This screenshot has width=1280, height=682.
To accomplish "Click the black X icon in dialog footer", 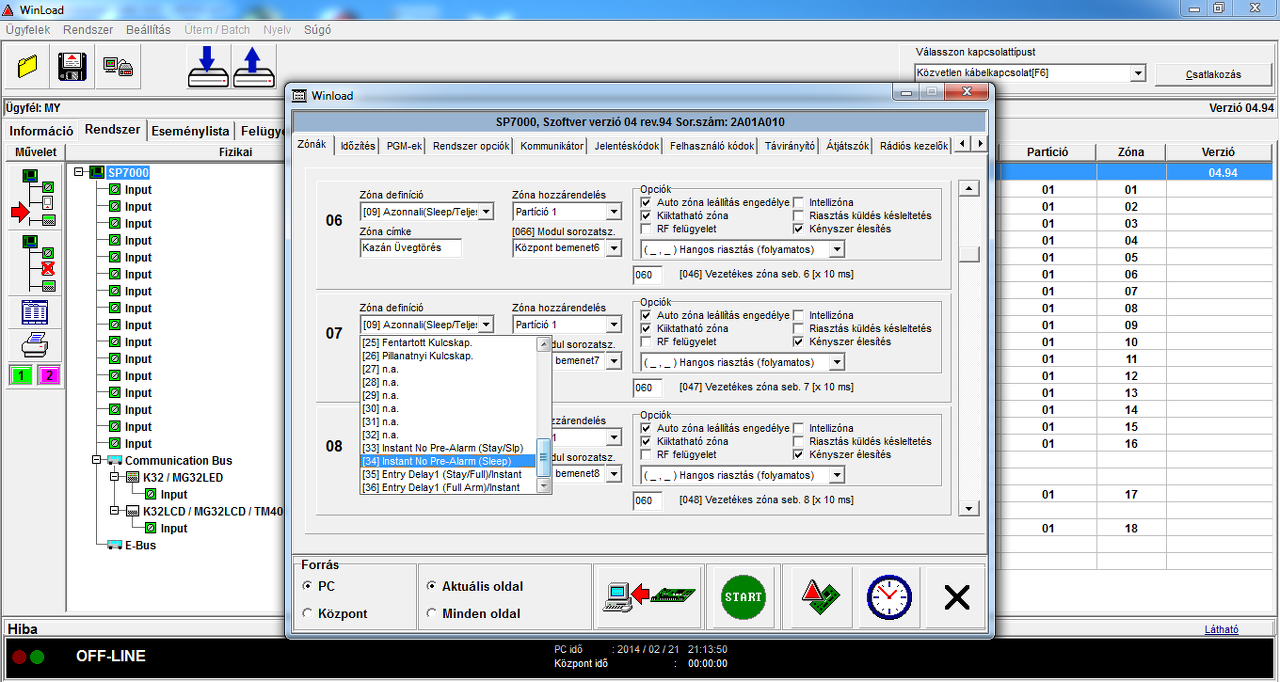I will click(x=957, y=597).
